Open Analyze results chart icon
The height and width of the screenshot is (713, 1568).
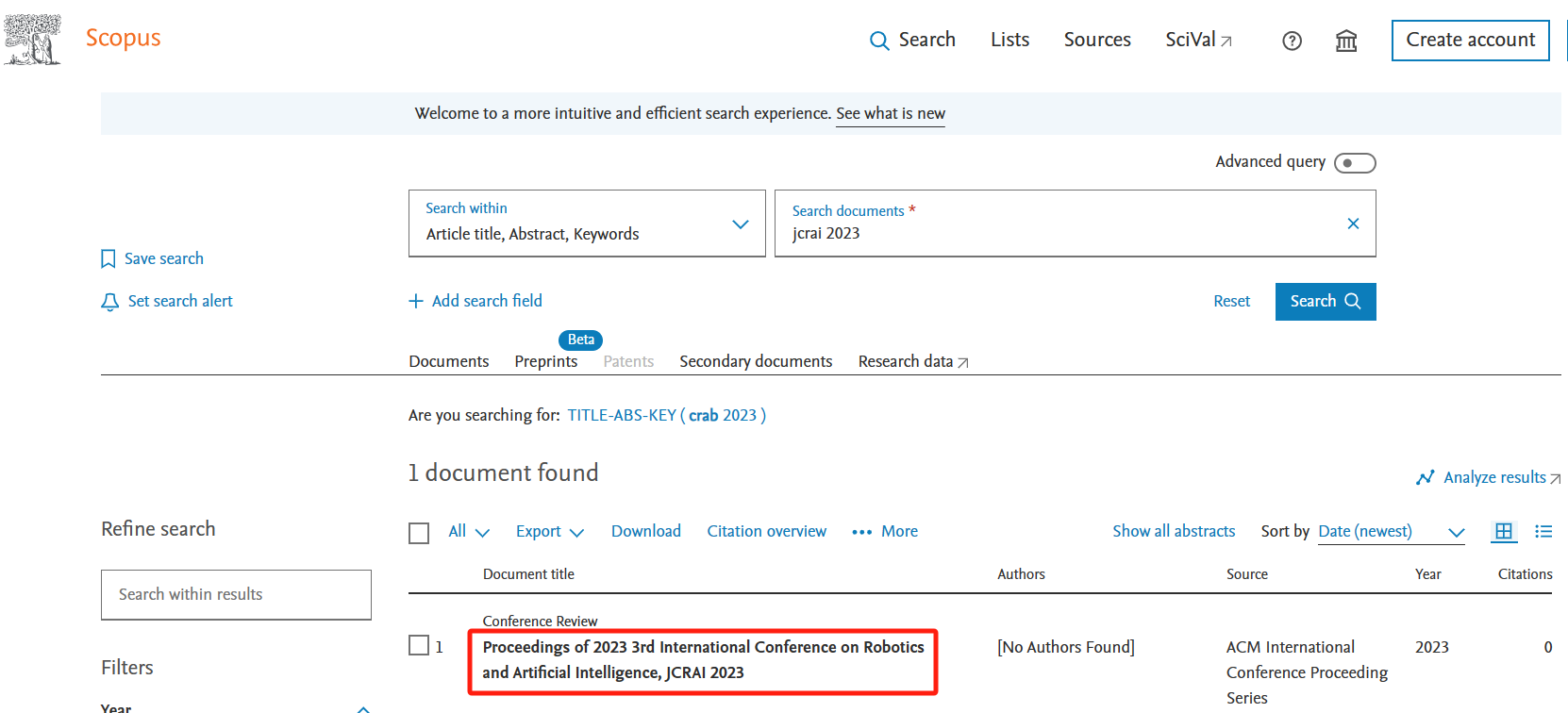[1425, 478]
